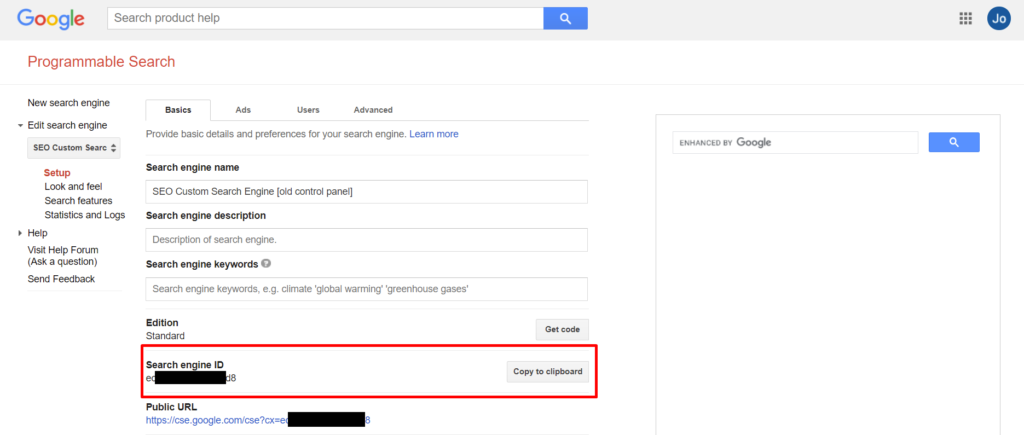Open the Google apps grid

(x=965, y=18)
